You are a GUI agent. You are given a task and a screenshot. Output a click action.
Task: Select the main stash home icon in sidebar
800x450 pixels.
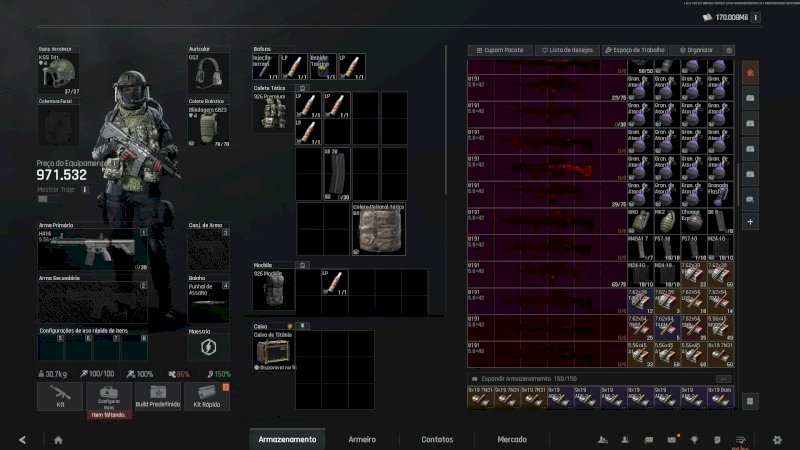coord(750,72)
